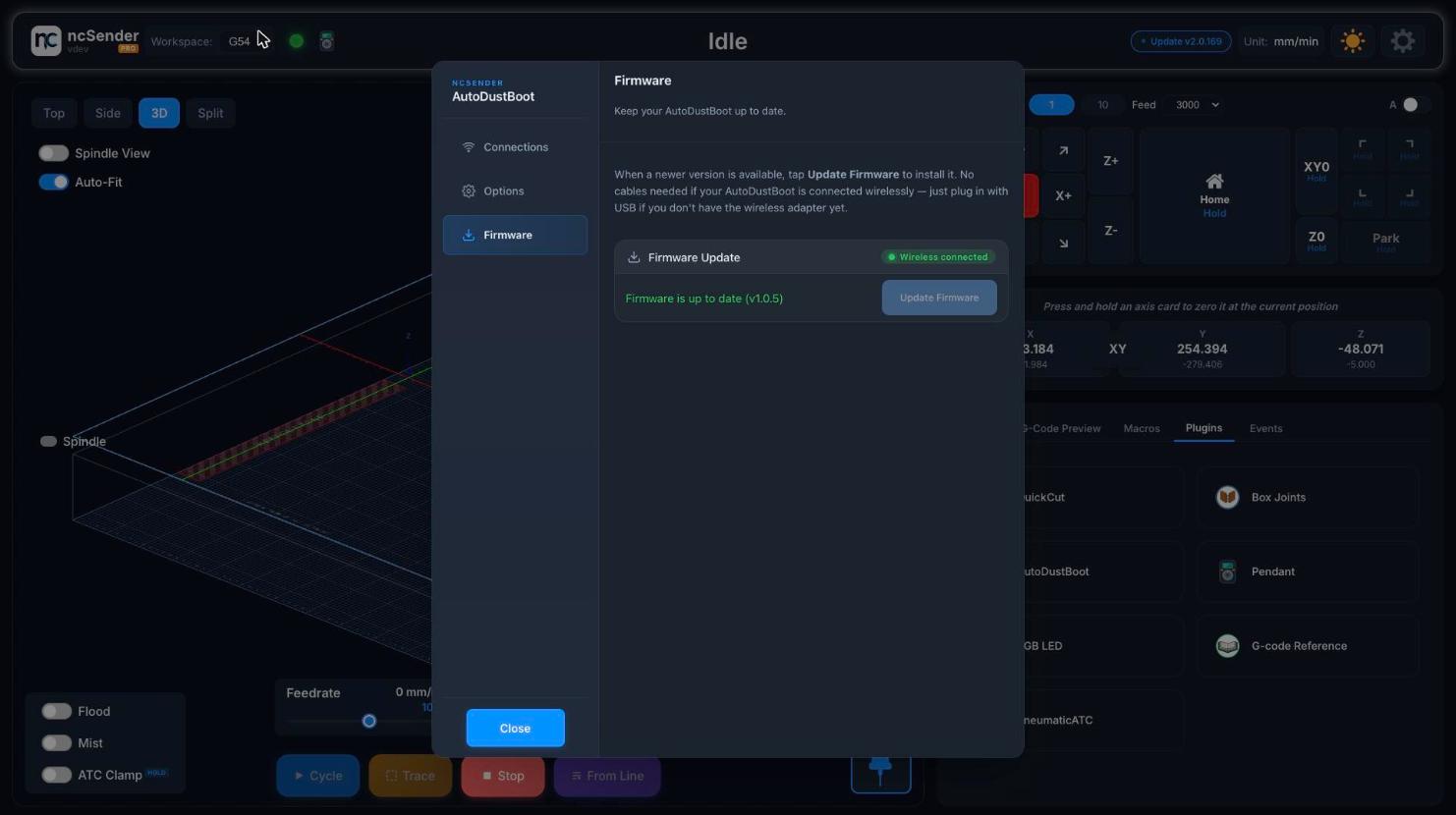
Task: Switch to 3D view
Action: [x=159, y=113]
